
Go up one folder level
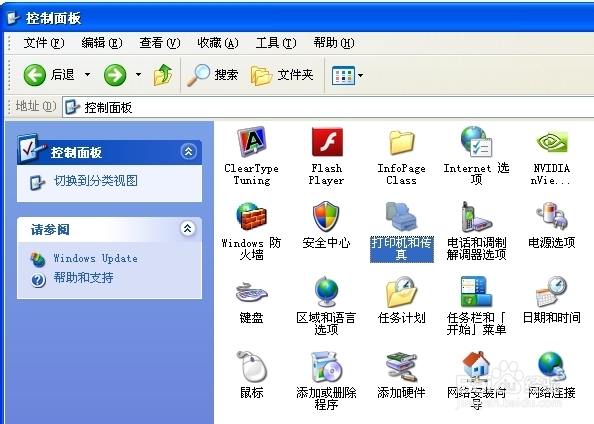(163, 75)
